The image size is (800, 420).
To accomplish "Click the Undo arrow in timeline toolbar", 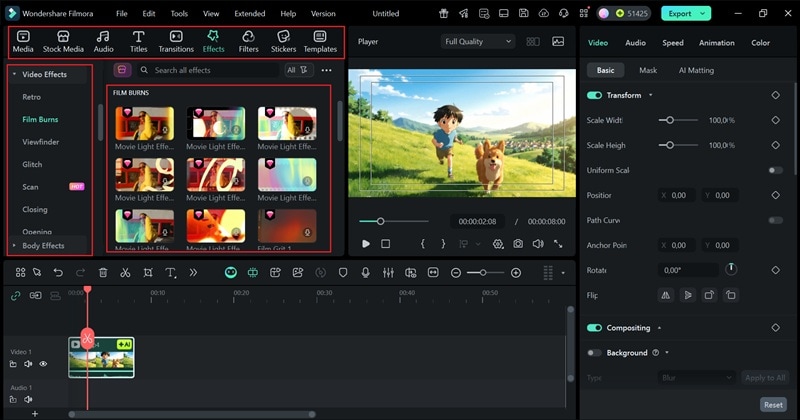I will pyautogui.click(x=58, y=272).
